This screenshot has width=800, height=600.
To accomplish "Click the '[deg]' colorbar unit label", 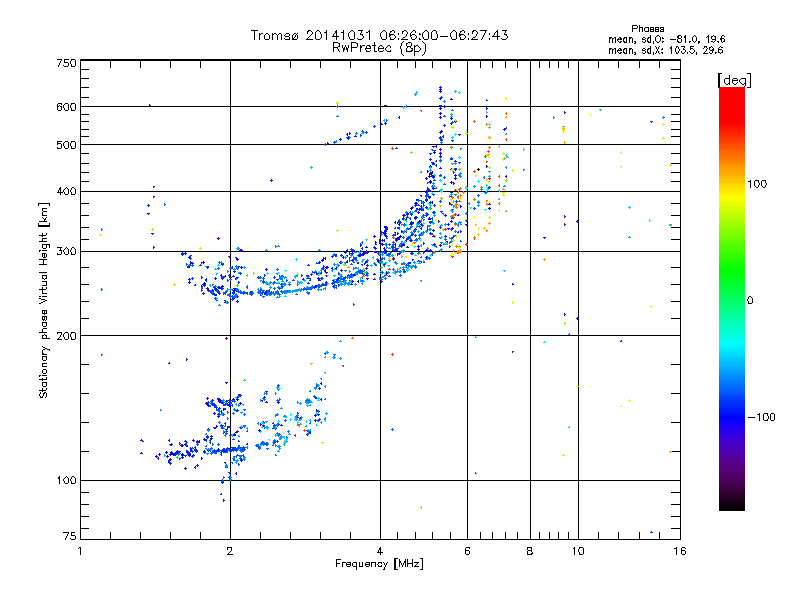I will pos(734,80).
